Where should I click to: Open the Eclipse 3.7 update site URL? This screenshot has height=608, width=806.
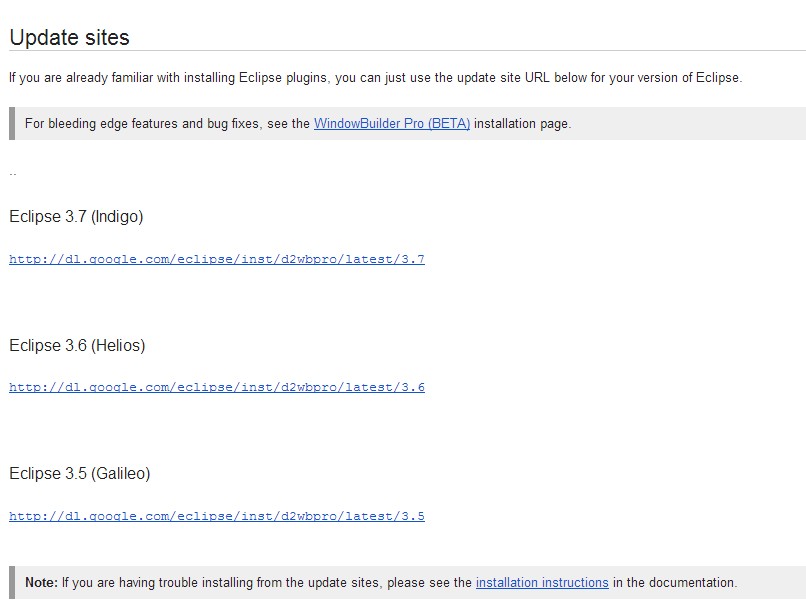pos(217,259)
